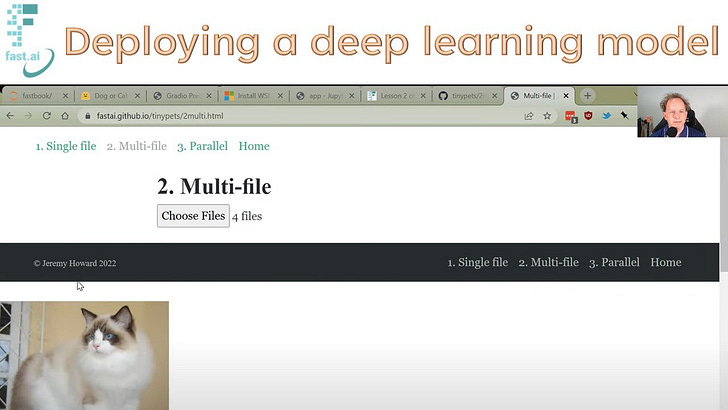Switch to the Install WSL tab
728x410 pixels.
tap(253, 96)
